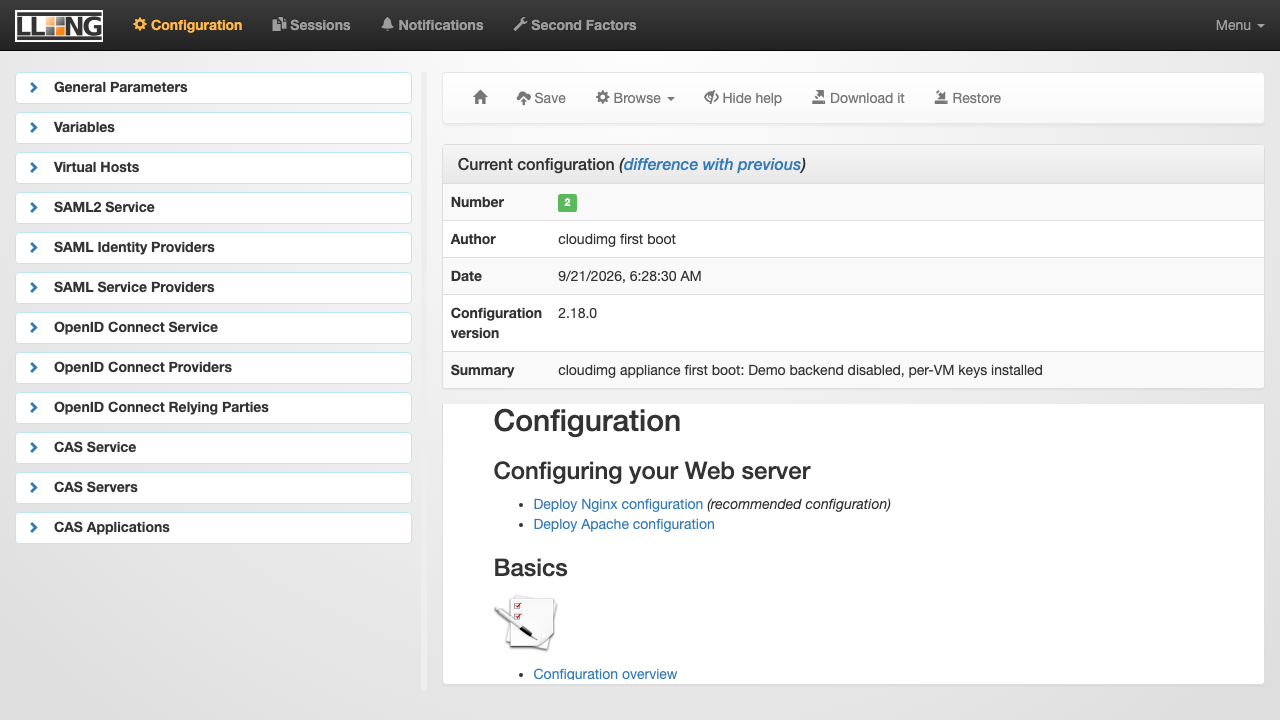Image resolution: width=1280 pixels, height=720 pixels.
Task: Switch to the Sessions tab
Action: click(x=311, y=25)
